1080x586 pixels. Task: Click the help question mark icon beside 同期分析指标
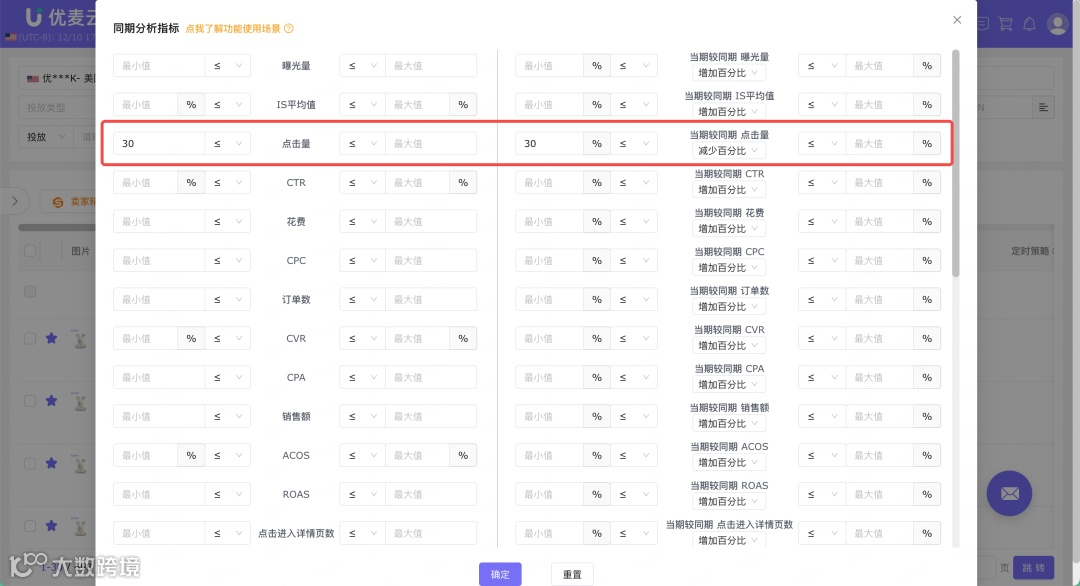point(289,28)
